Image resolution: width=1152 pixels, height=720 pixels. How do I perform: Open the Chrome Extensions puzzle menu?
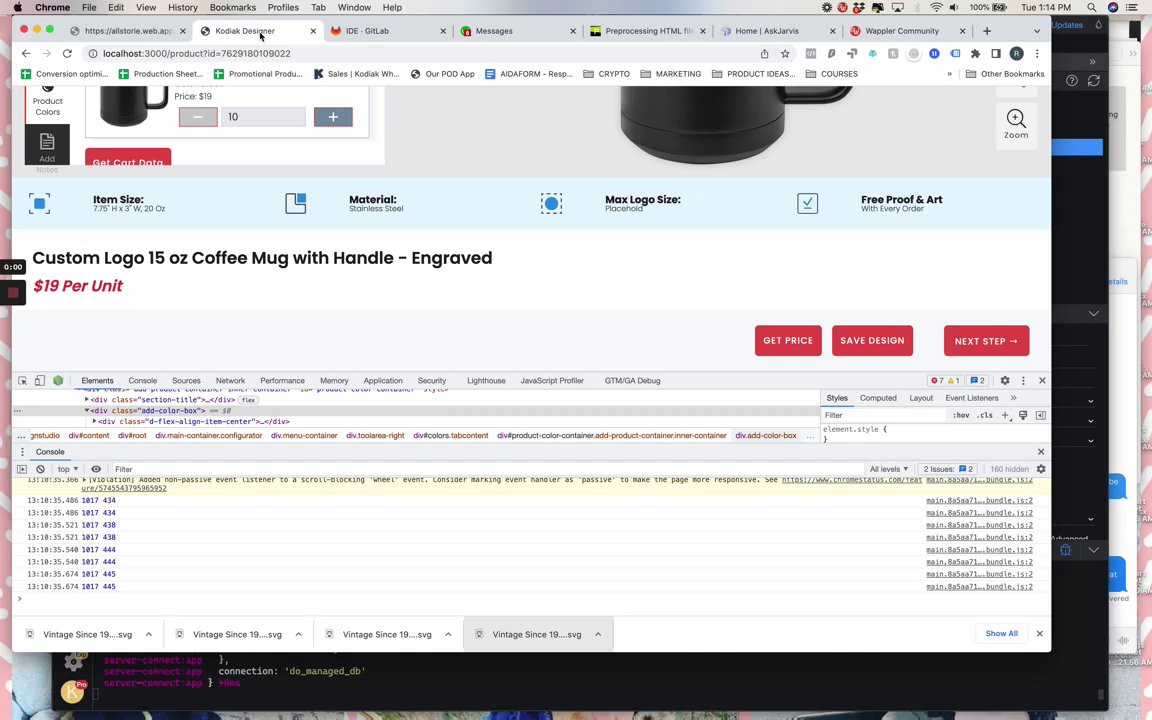tap(975, 54)
